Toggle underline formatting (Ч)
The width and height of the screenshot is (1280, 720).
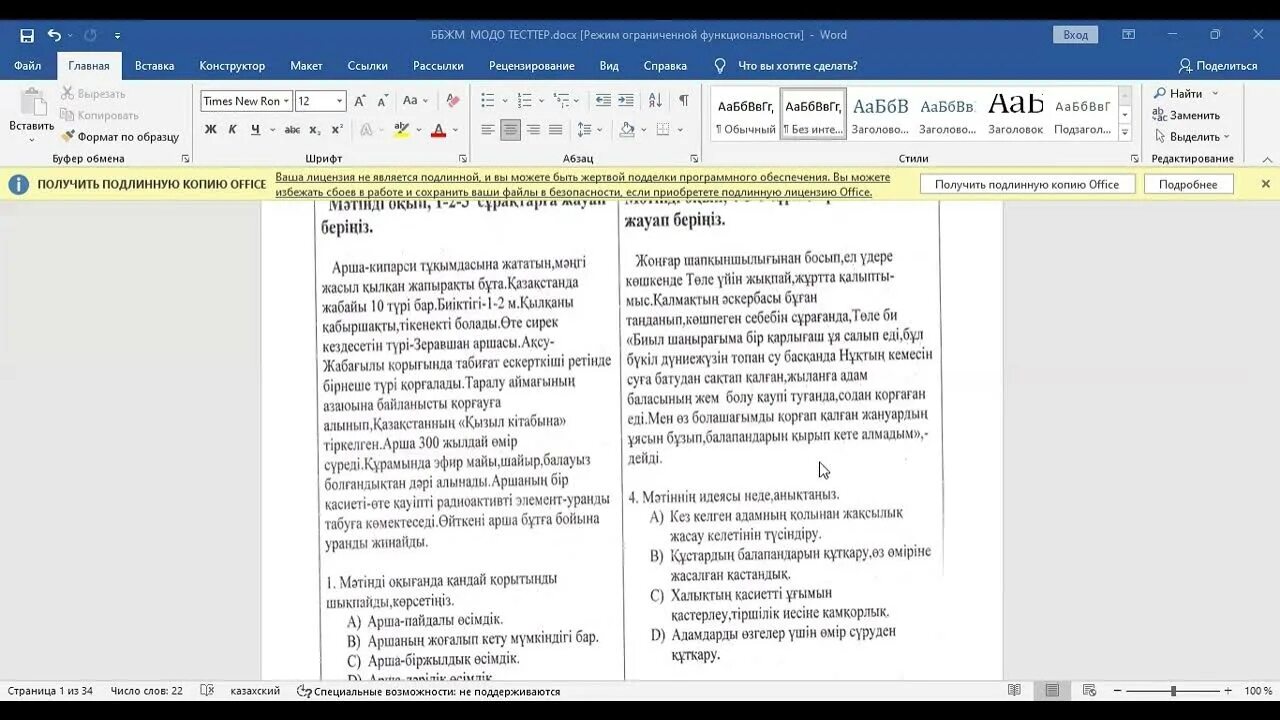tap(255, 130)
